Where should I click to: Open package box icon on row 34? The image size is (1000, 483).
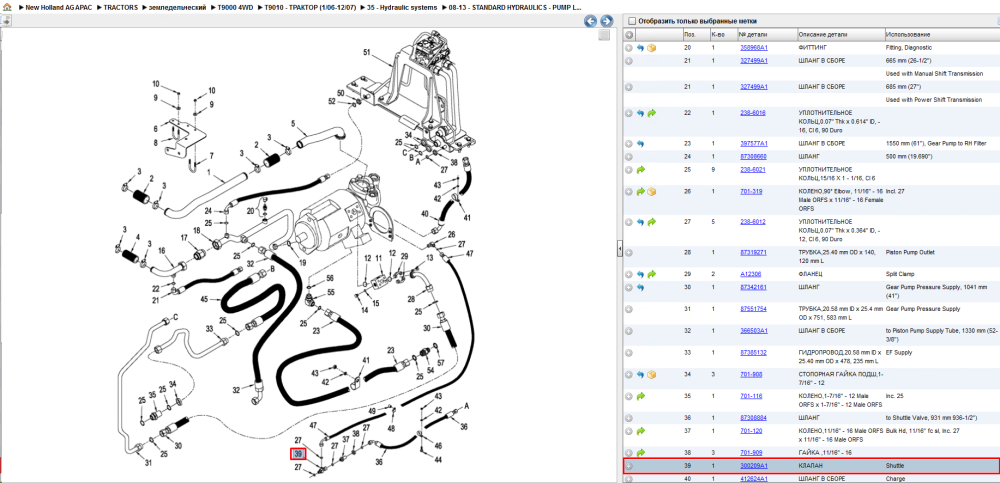click(x=652, y=375)
